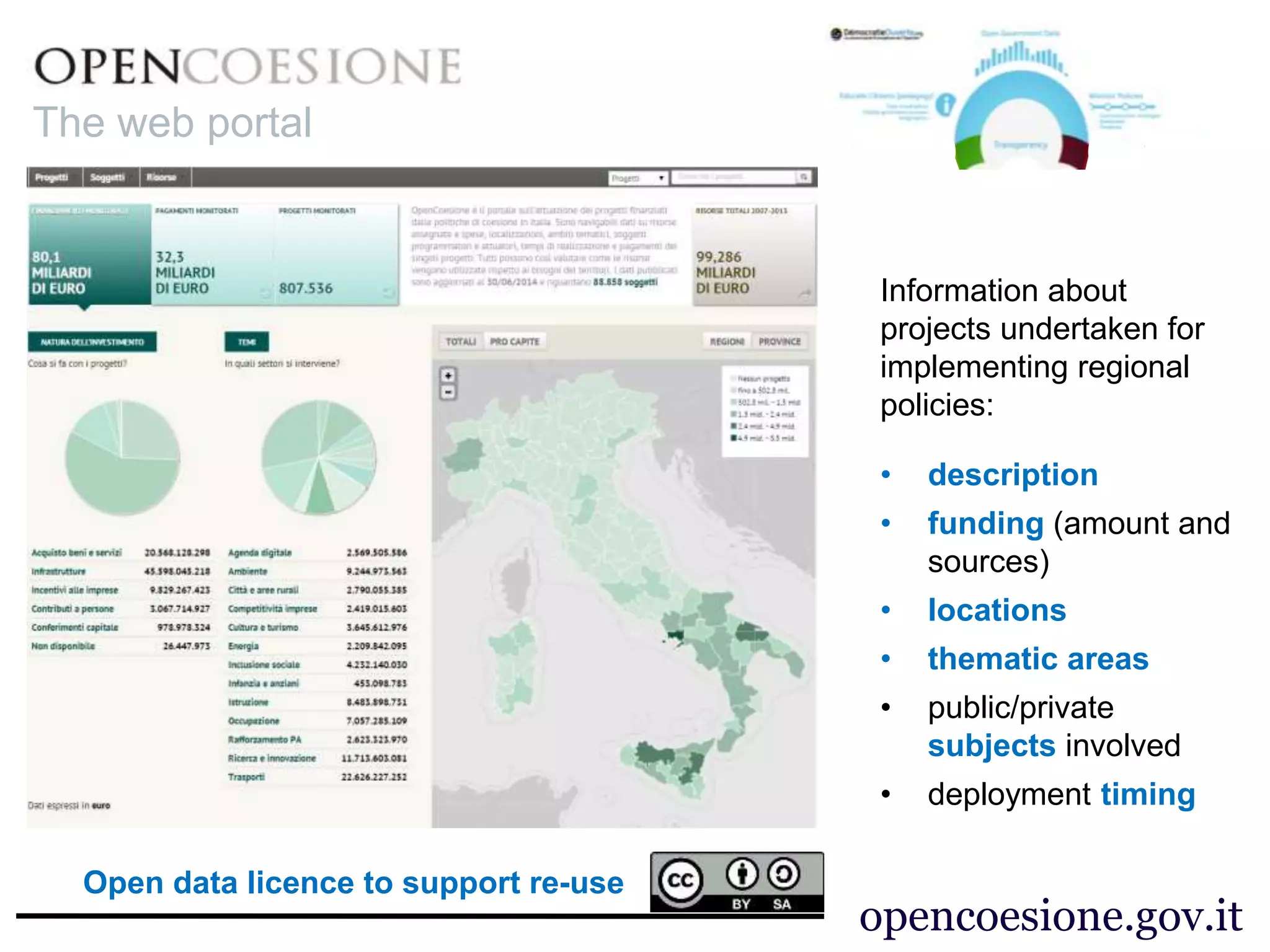Open Ricerca e innovazione theme link

point(272,758)
